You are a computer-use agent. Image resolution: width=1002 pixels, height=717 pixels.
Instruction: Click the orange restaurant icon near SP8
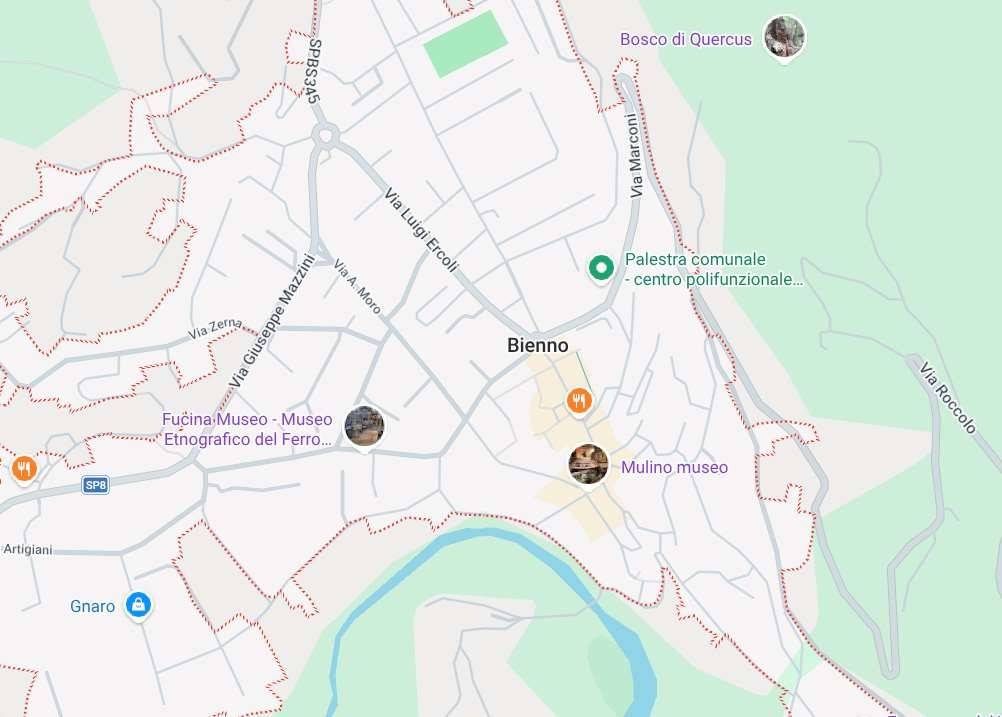[24, 470]
